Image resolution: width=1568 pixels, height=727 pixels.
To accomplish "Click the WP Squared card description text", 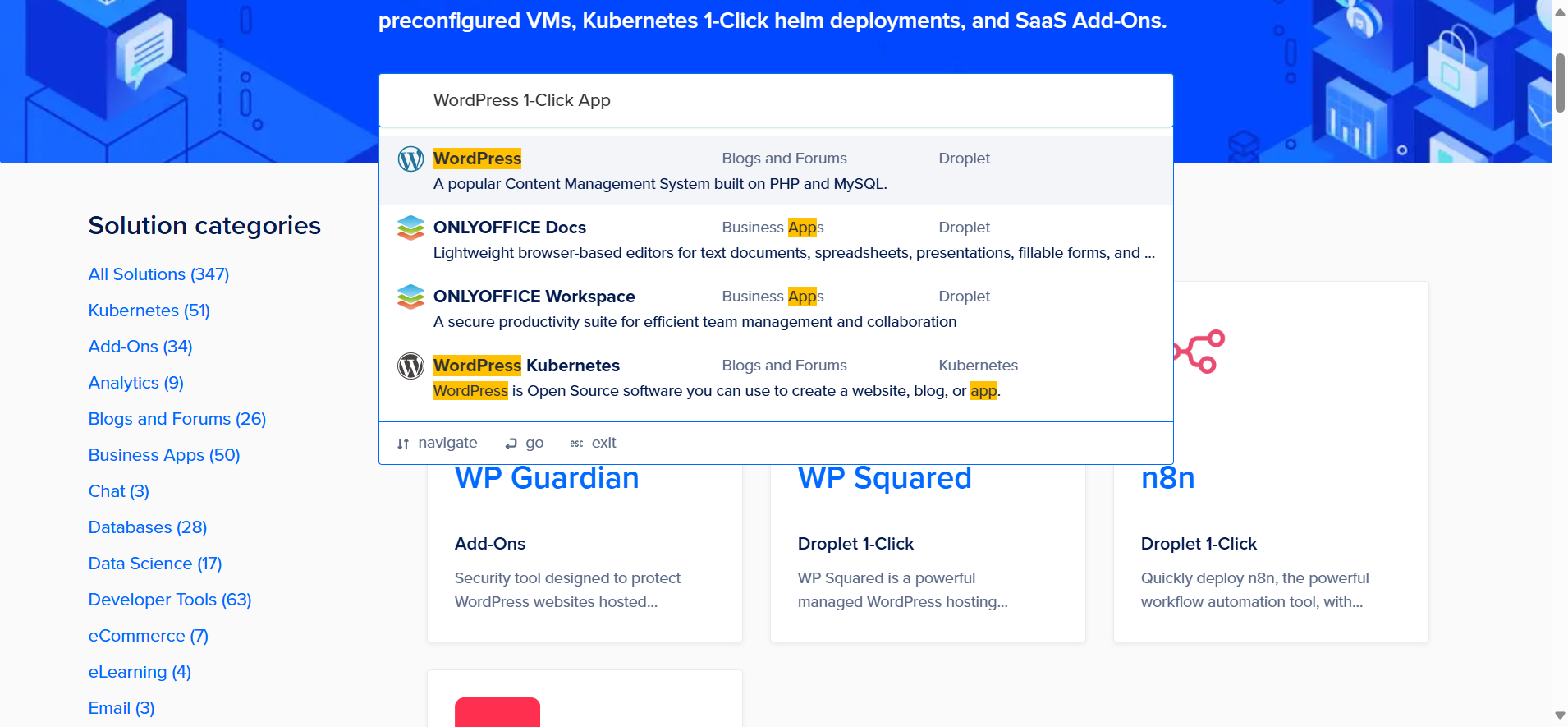I will 903,590.
